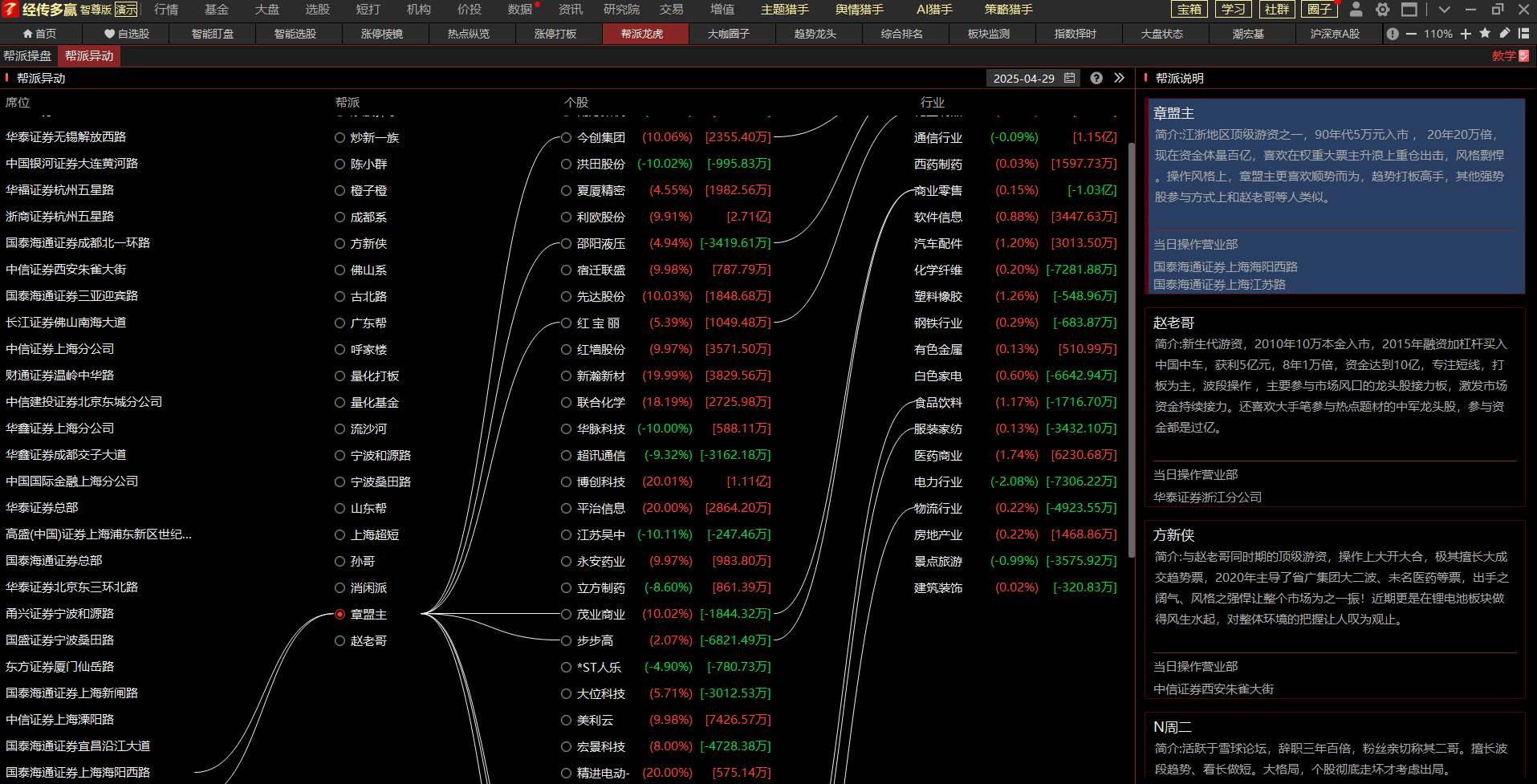Click 国泰海通证券上海江苏路 in 章盟主 card
Screen dimensions: 1537x784
(1219, 285)
